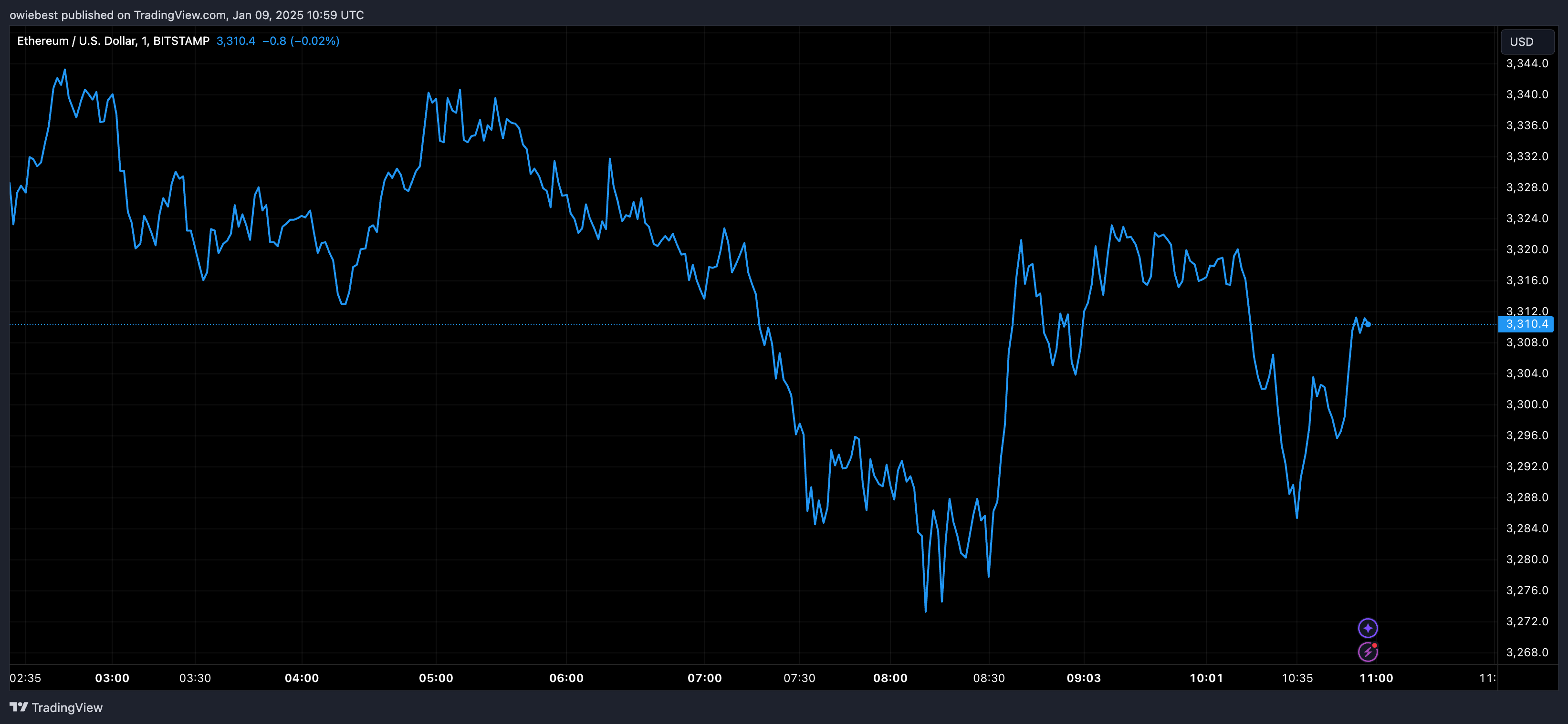Click the 3,296.0 price axis label
The image size is (1568, 724).
tap(1526, 435)
